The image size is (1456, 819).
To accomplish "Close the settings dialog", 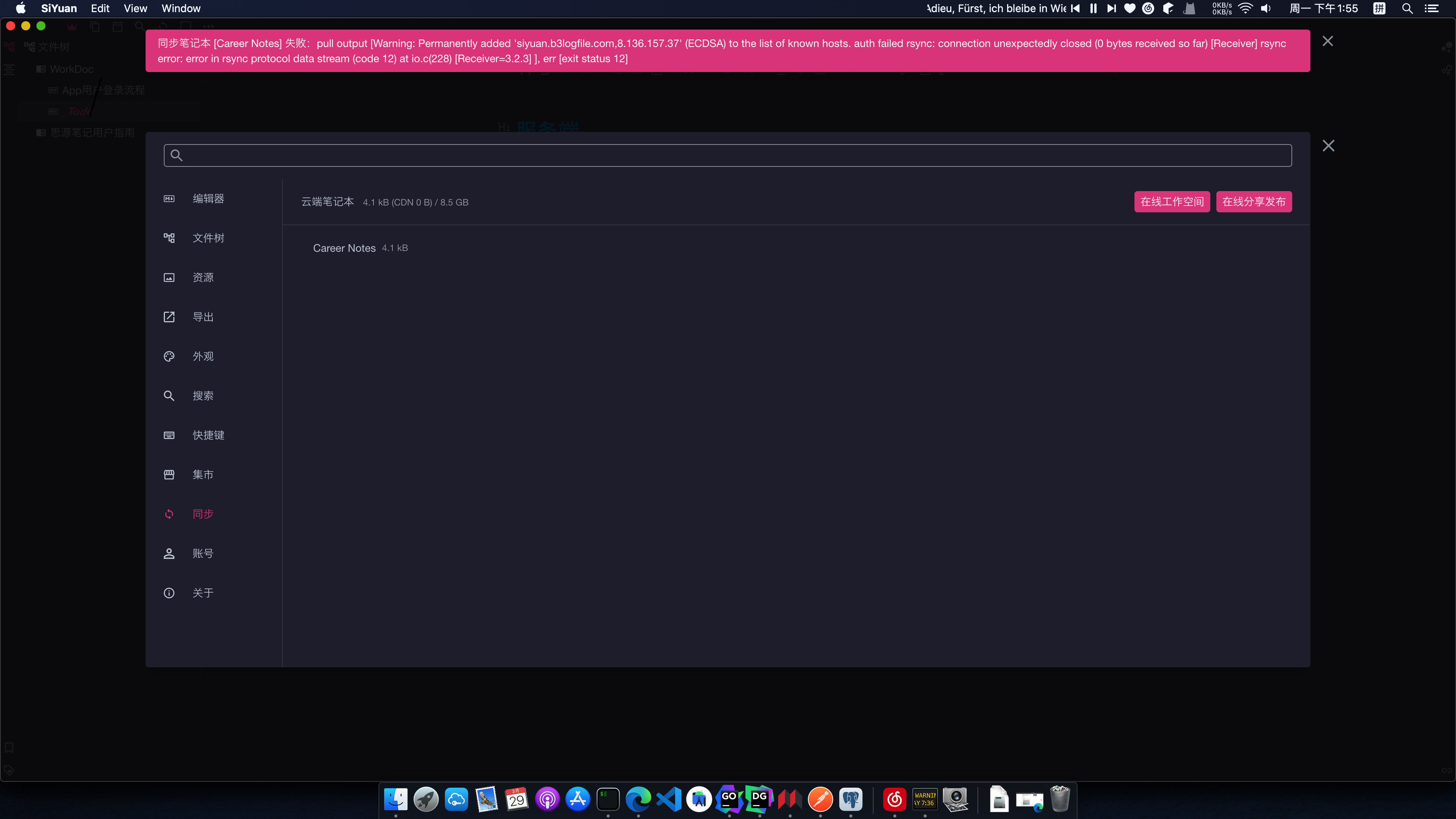I will click(1328, 146).
